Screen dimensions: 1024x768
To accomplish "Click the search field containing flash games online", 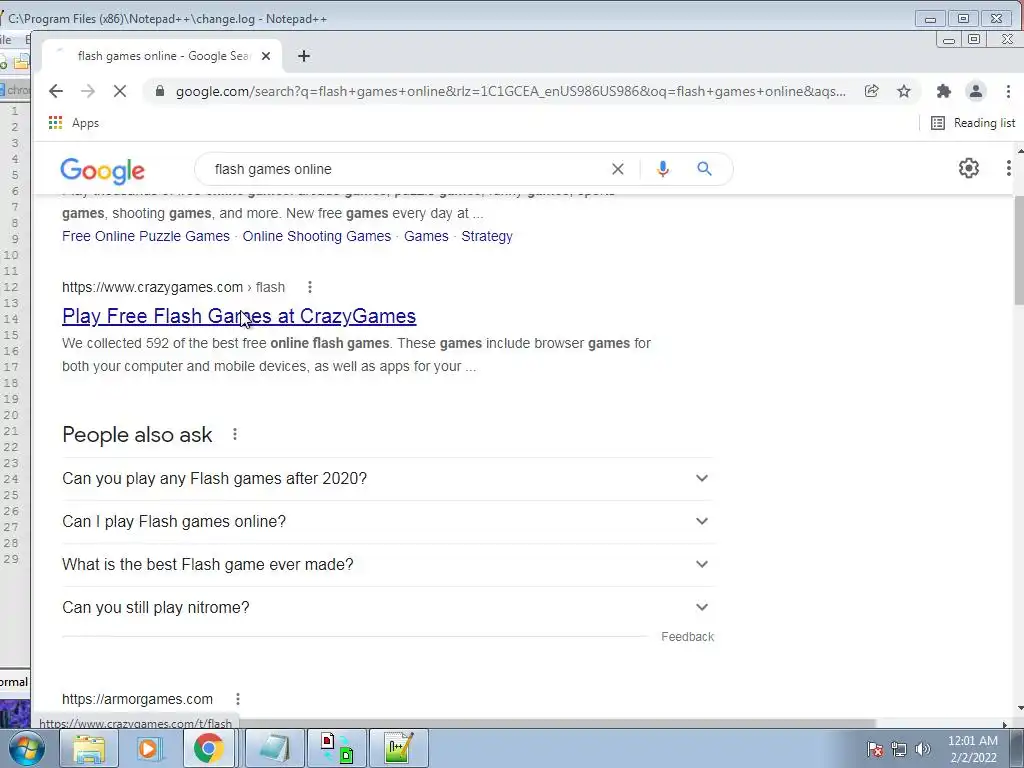I will click(x=405, y=169).
